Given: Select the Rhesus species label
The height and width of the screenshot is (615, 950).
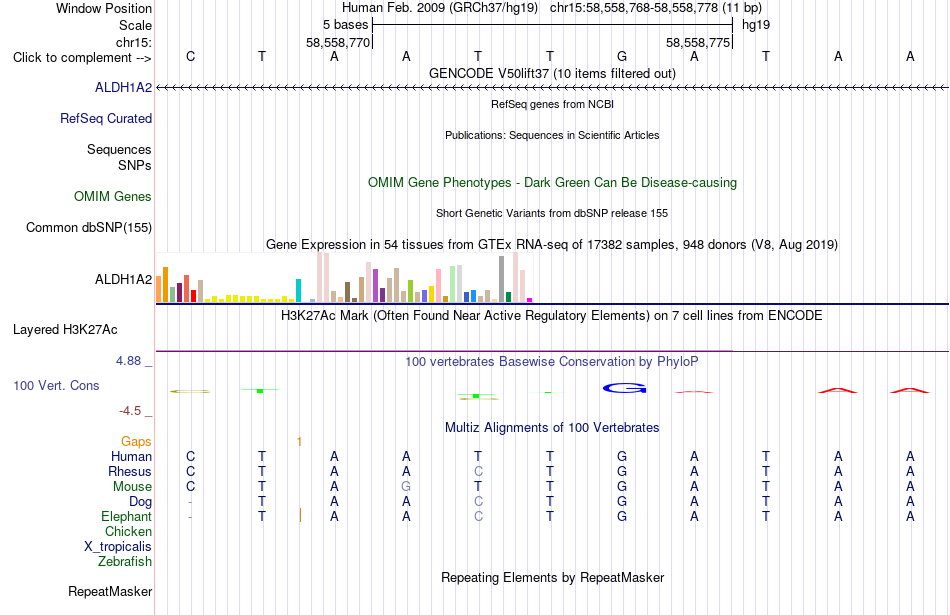Looking at the screenshot, I should tap(130, 471).
